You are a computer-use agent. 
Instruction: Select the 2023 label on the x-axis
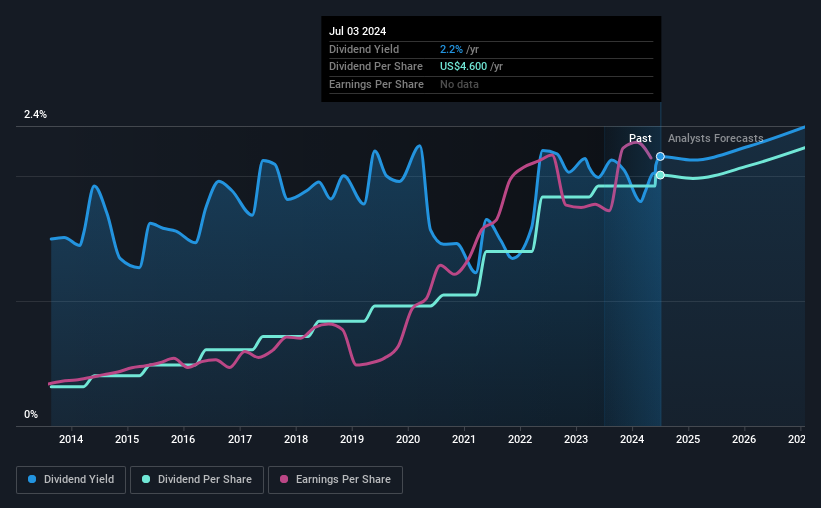(576, 439)
